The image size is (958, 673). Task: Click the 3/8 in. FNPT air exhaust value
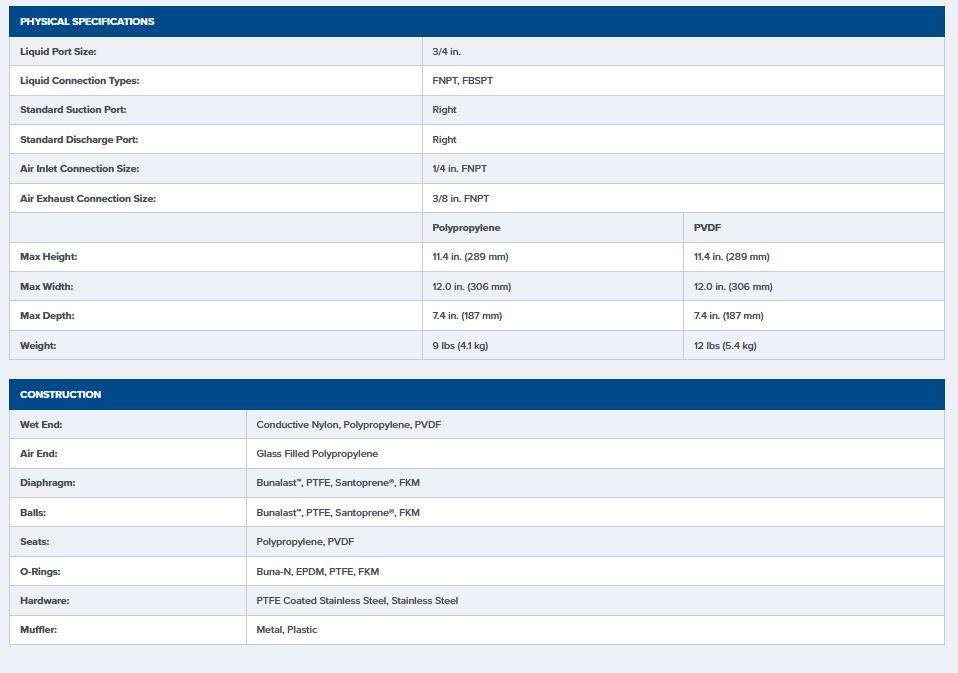[460, 199]
